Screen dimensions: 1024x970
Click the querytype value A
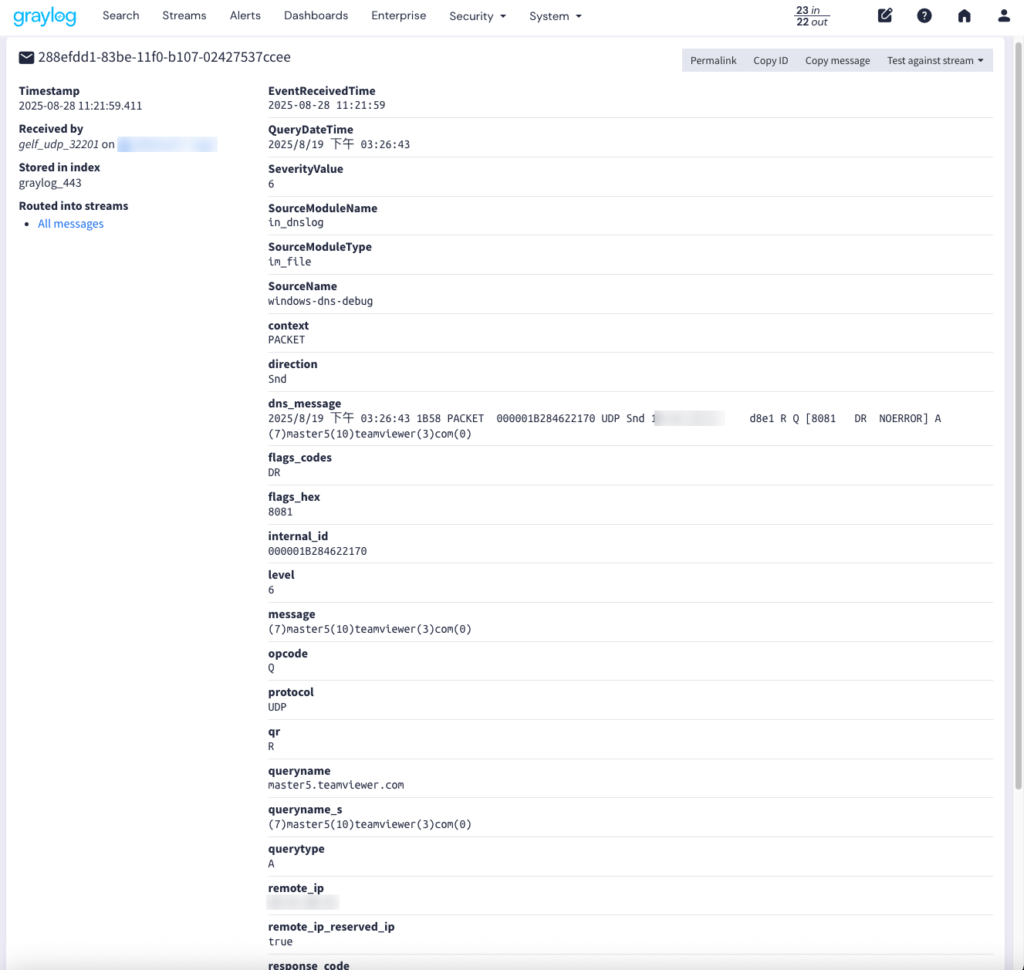tap(271, 864)
